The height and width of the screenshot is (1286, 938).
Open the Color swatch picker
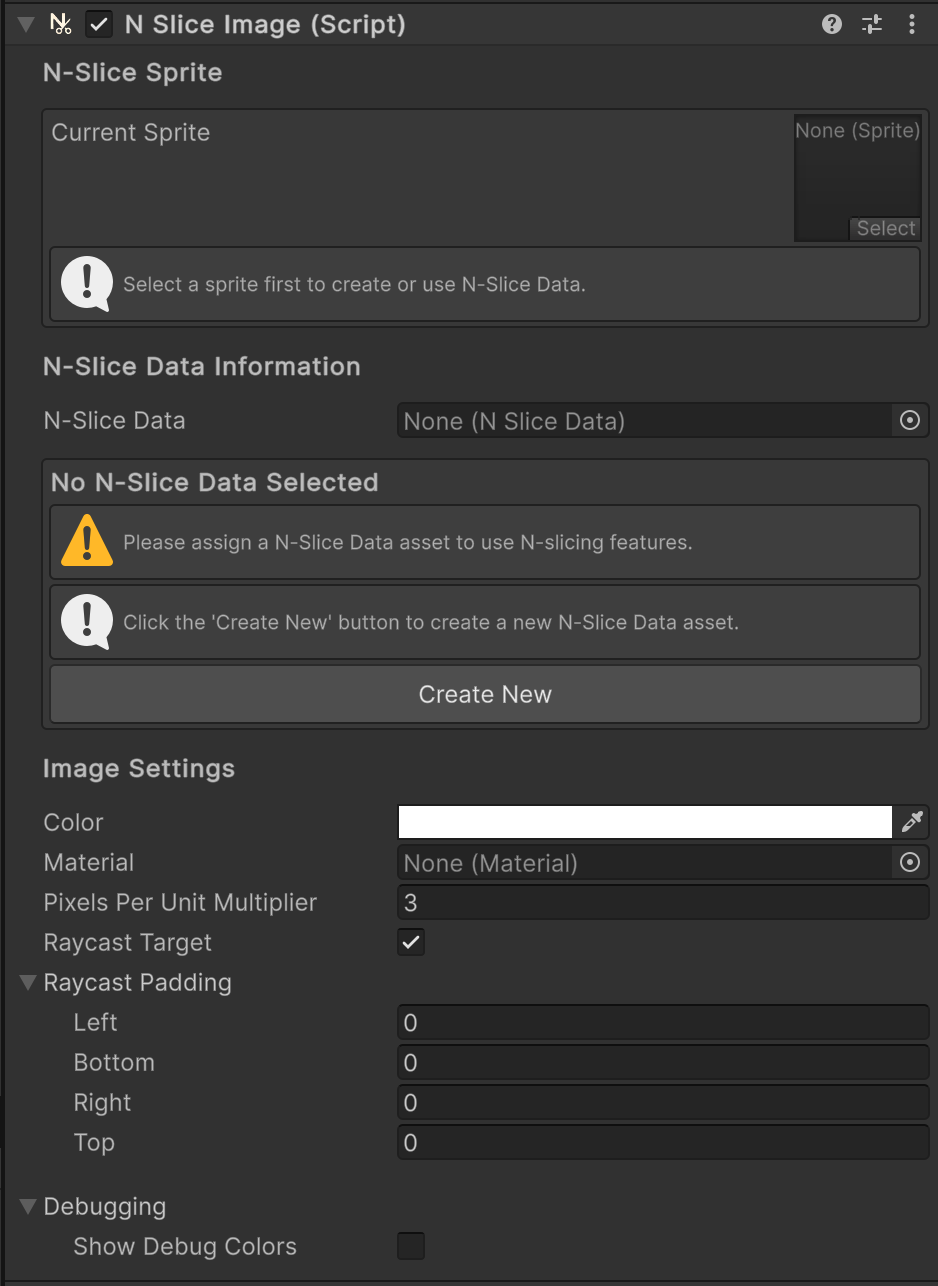pyautogui.click(x=645, y=822)
